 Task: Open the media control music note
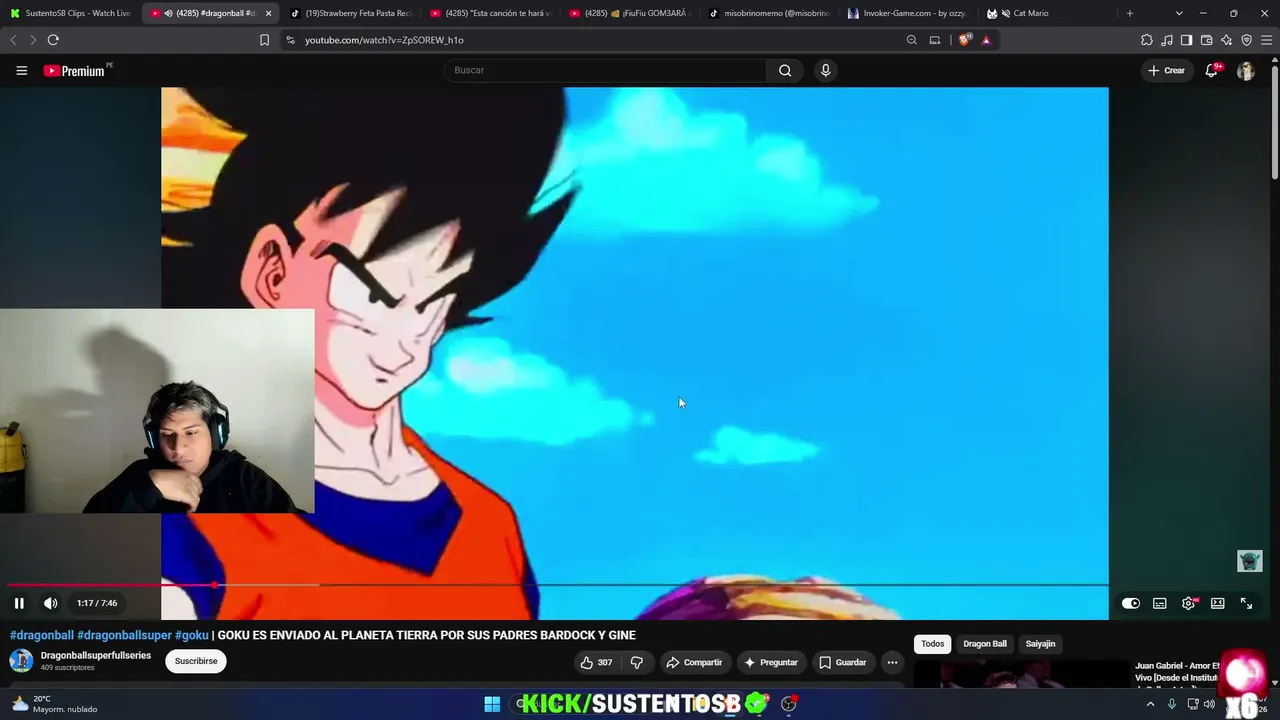pos(1167,40)
